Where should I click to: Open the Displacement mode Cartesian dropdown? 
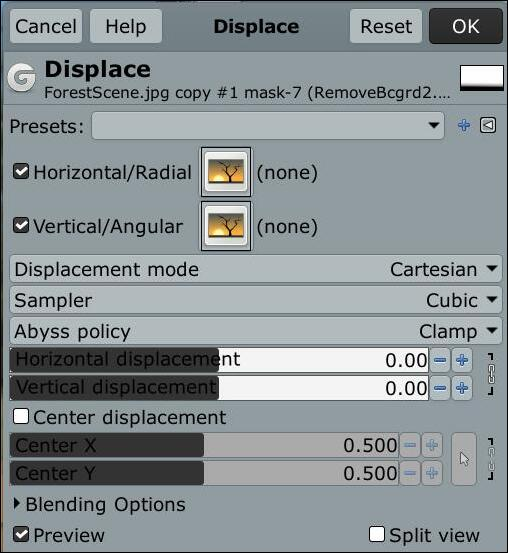click(256, 269)
